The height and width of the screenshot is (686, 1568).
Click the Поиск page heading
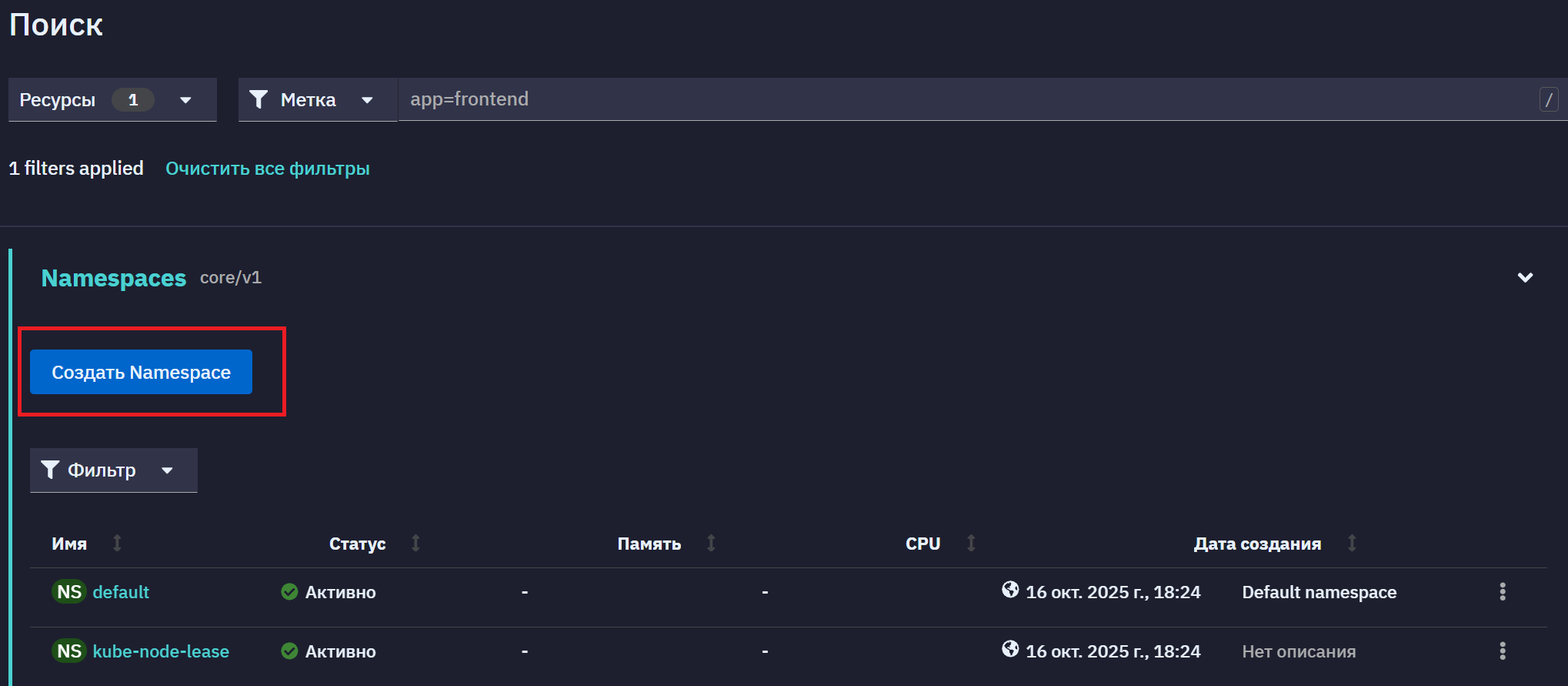tap(56, 25)
